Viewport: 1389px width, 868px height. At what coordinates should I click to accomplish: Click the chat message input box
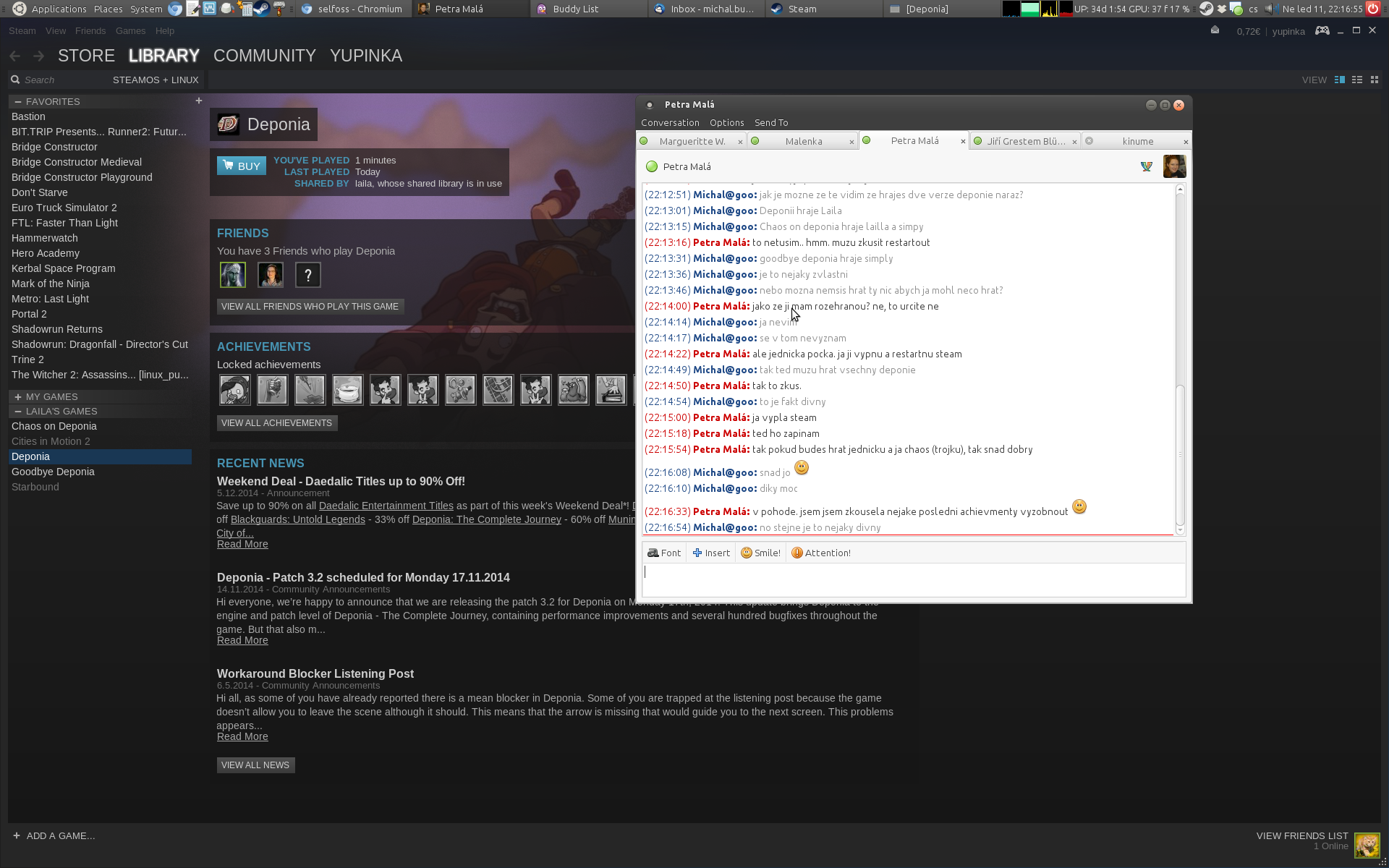tap(914, 580)
